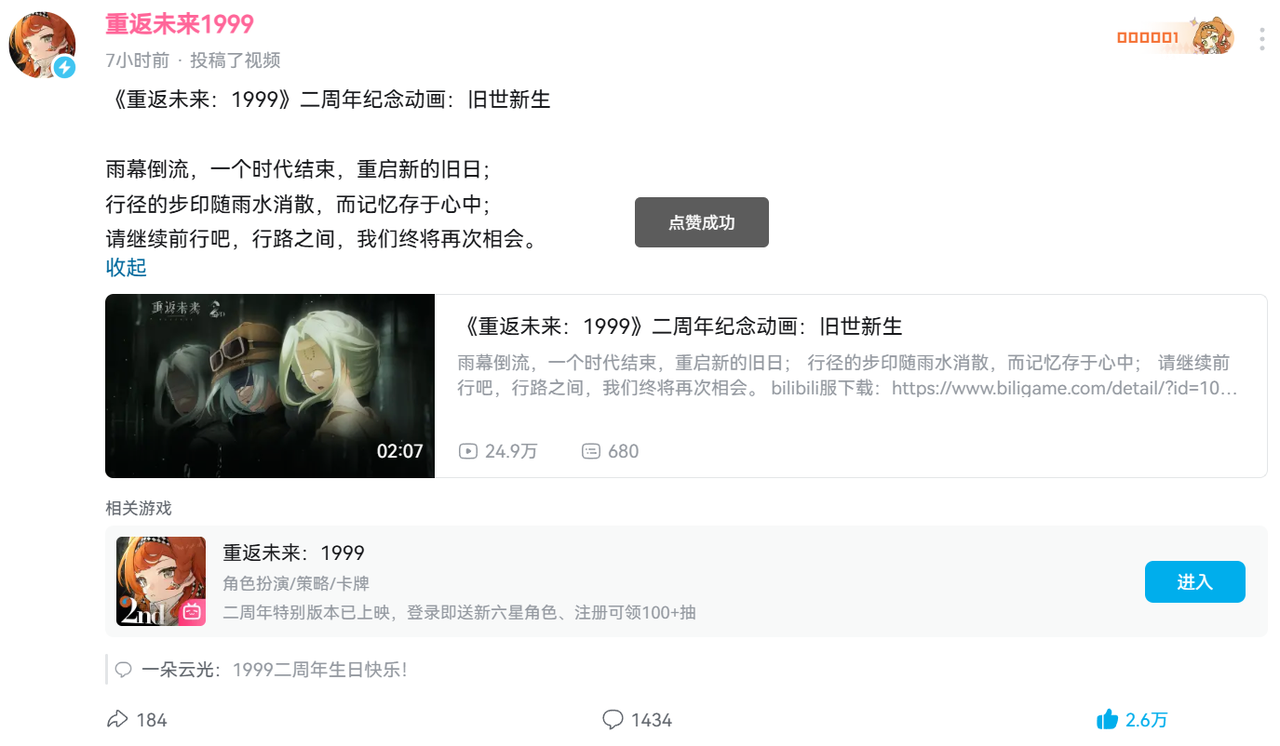
Task: Open the three-dot more options menu
Action: (1262, 39)
